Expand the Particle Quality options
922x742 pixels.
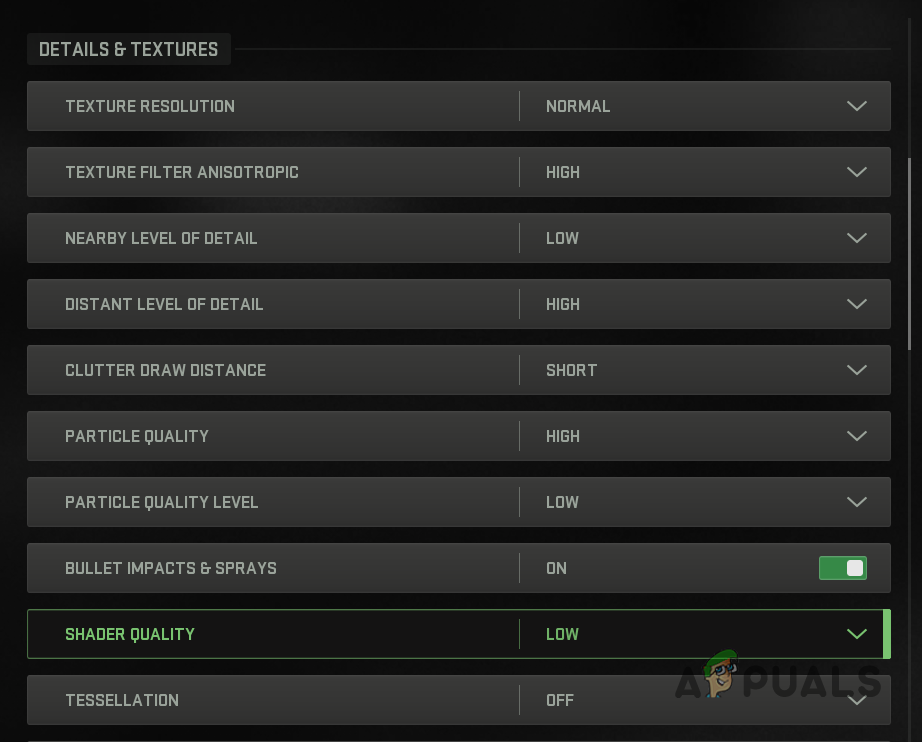point(856,436)
